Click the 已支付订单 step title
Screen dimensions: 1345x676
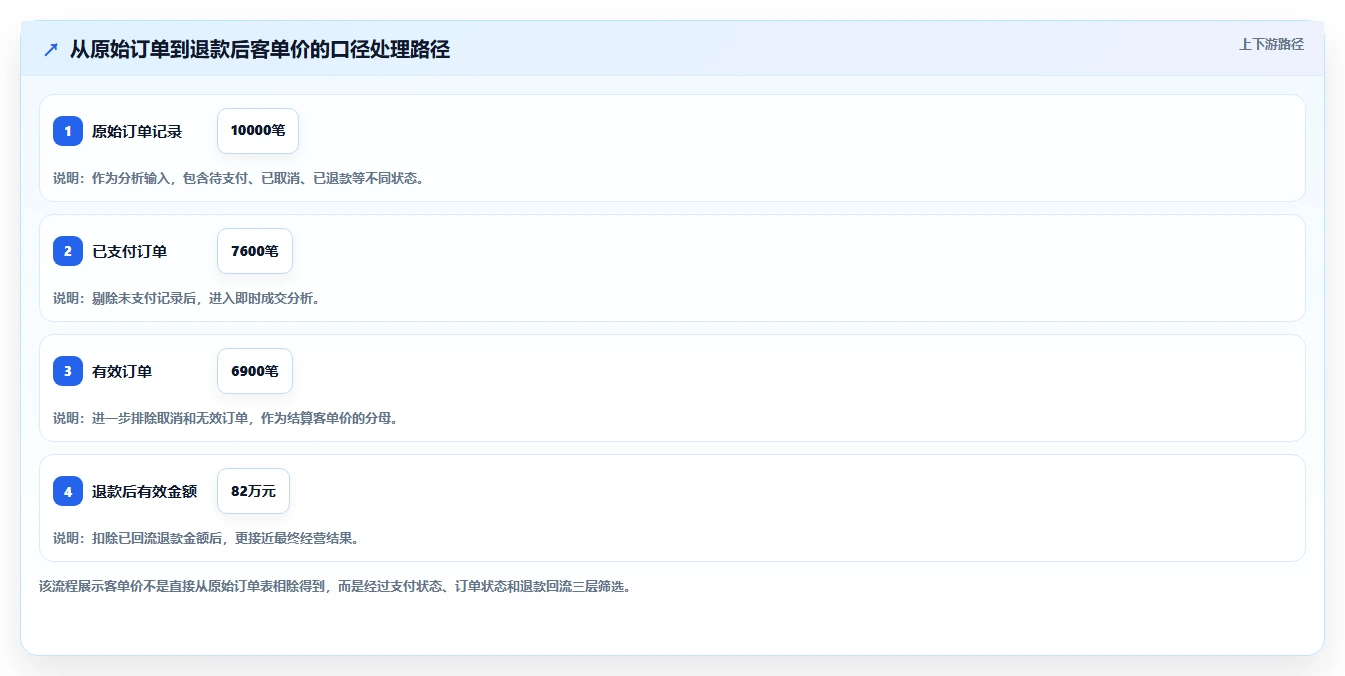[130, 251]
